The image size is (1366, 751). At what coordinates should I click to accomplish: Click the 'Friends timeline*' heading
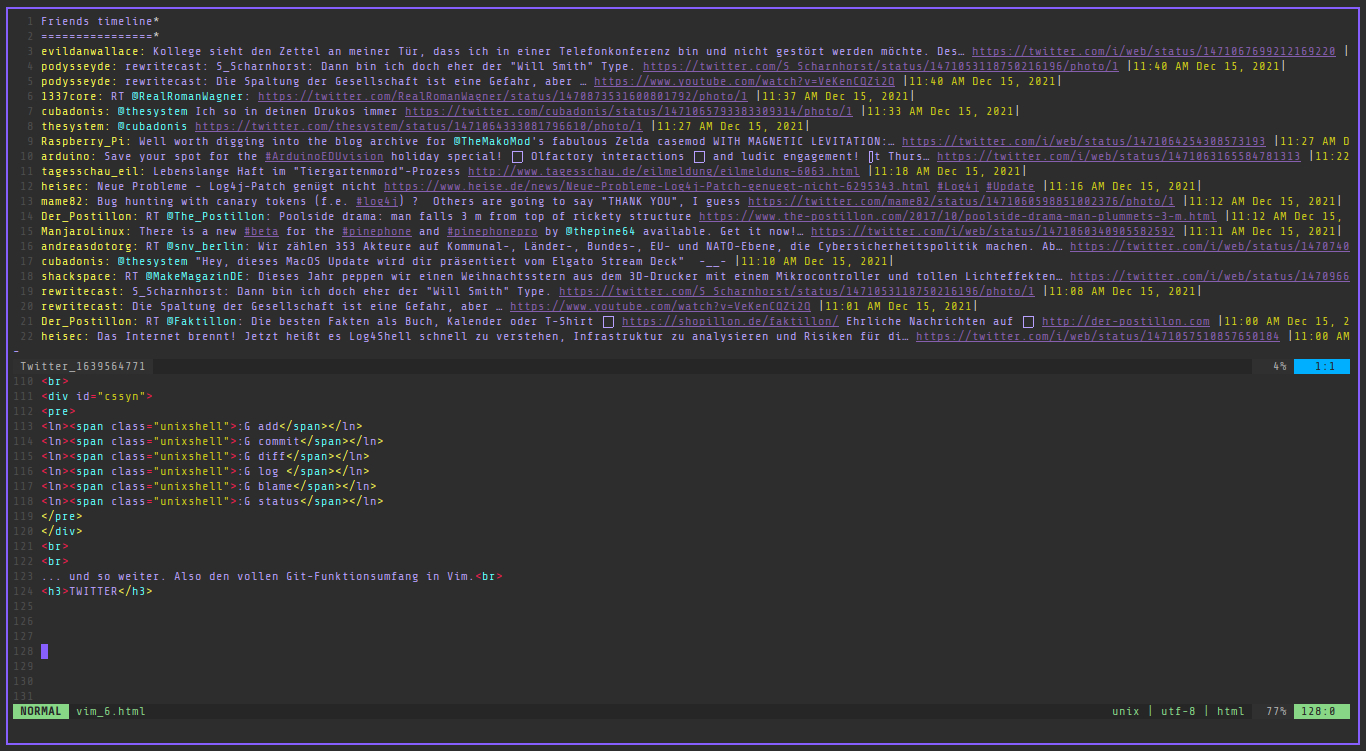pos(100,21)
